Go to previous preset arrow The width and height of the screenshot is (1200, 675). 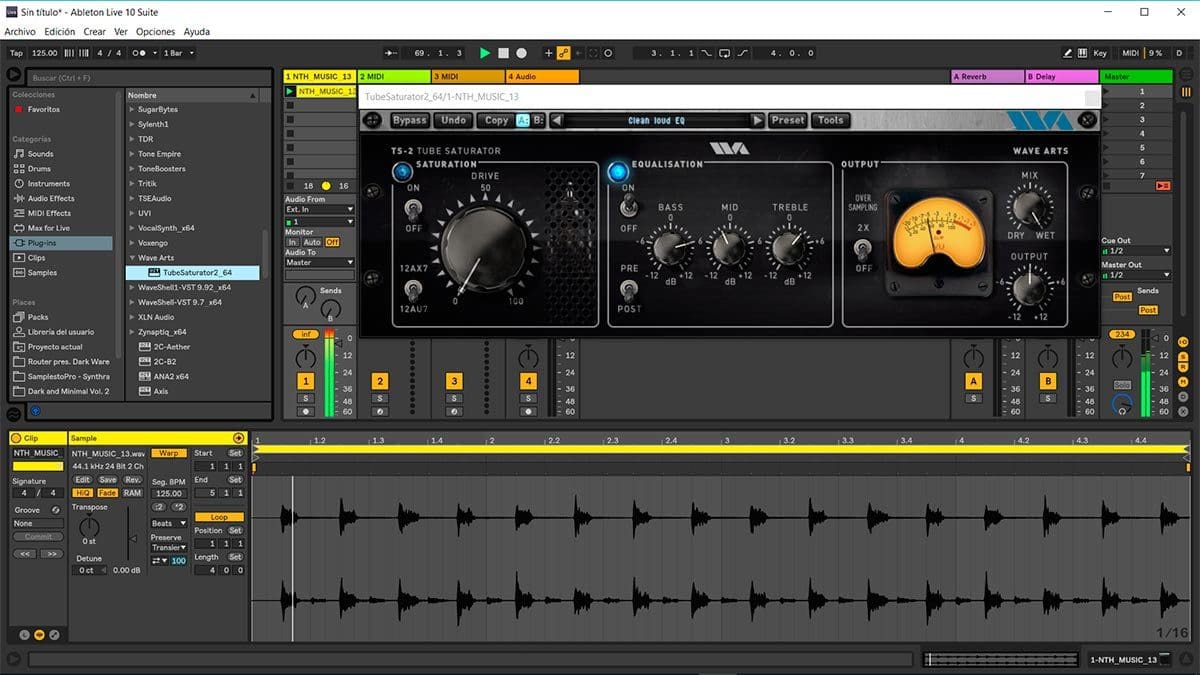pos(556,120)
